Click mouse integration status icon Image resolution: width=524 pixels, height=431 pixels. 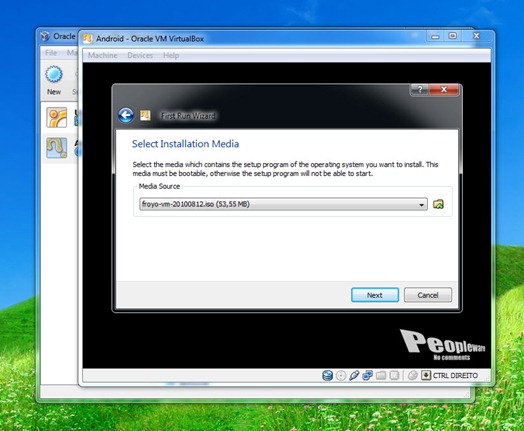click(x=412, y=376)
